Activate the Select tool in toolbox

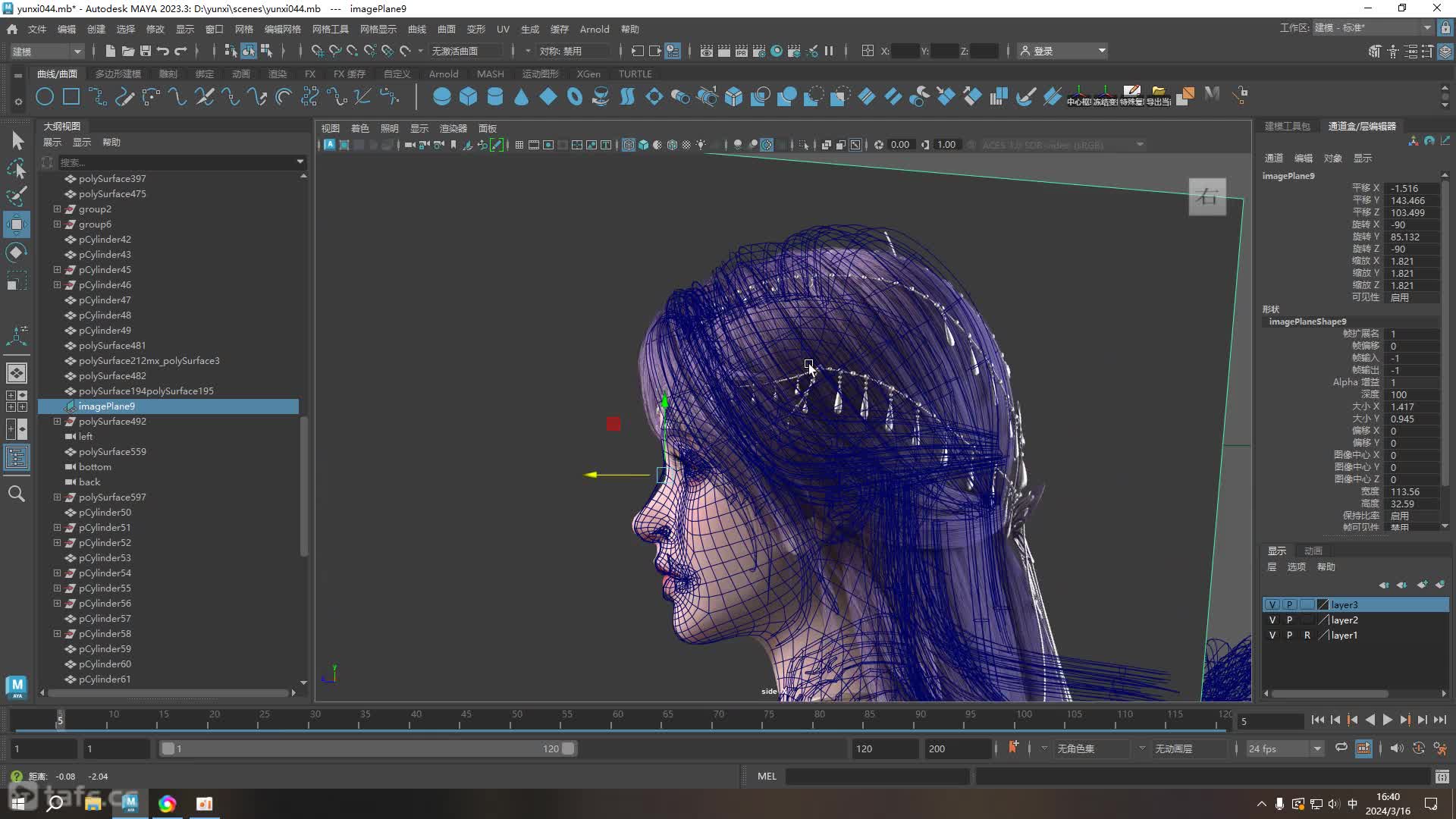pos(17,140)
